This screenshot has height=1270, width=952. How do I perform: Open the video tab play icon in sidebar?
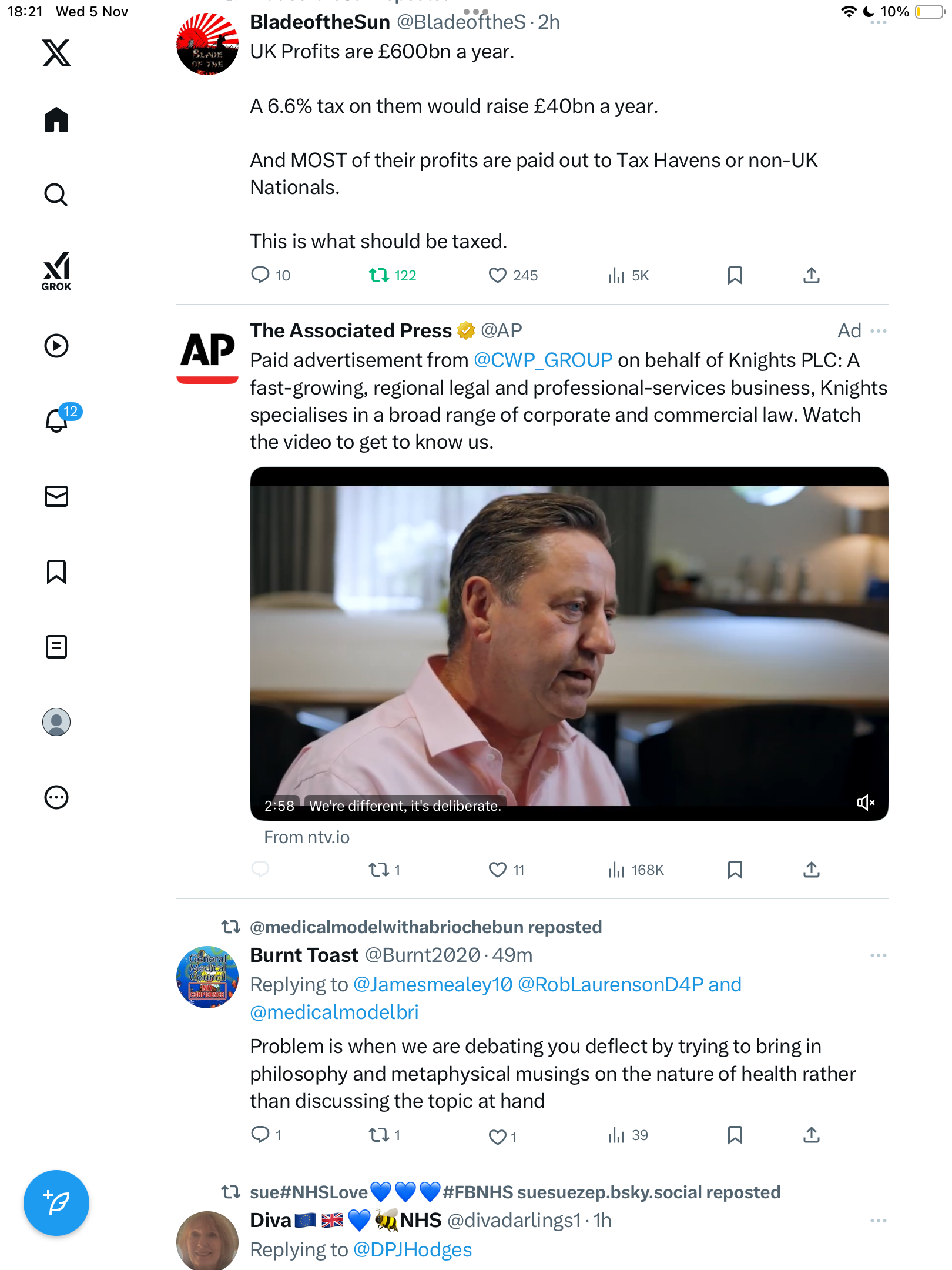[x=56, y=346]
